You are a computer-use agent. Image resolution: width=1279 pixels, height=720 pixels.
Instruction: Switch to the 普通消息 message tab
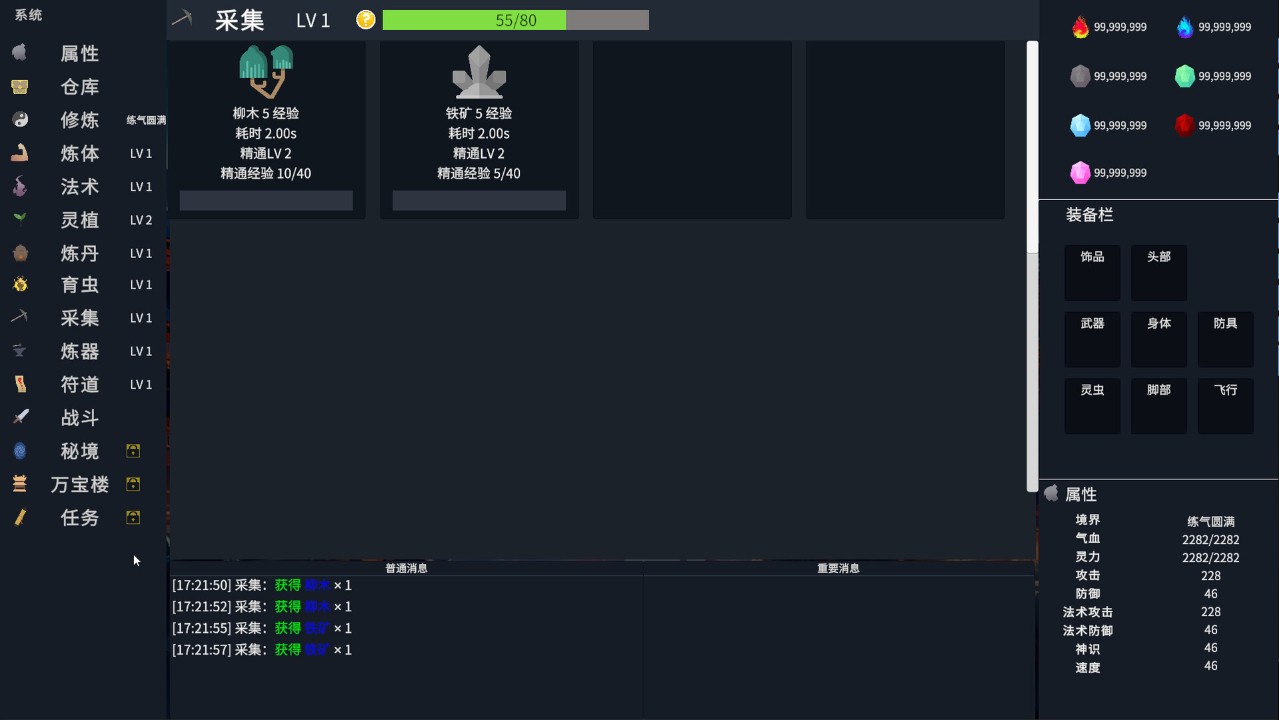[x=406, y=568]
